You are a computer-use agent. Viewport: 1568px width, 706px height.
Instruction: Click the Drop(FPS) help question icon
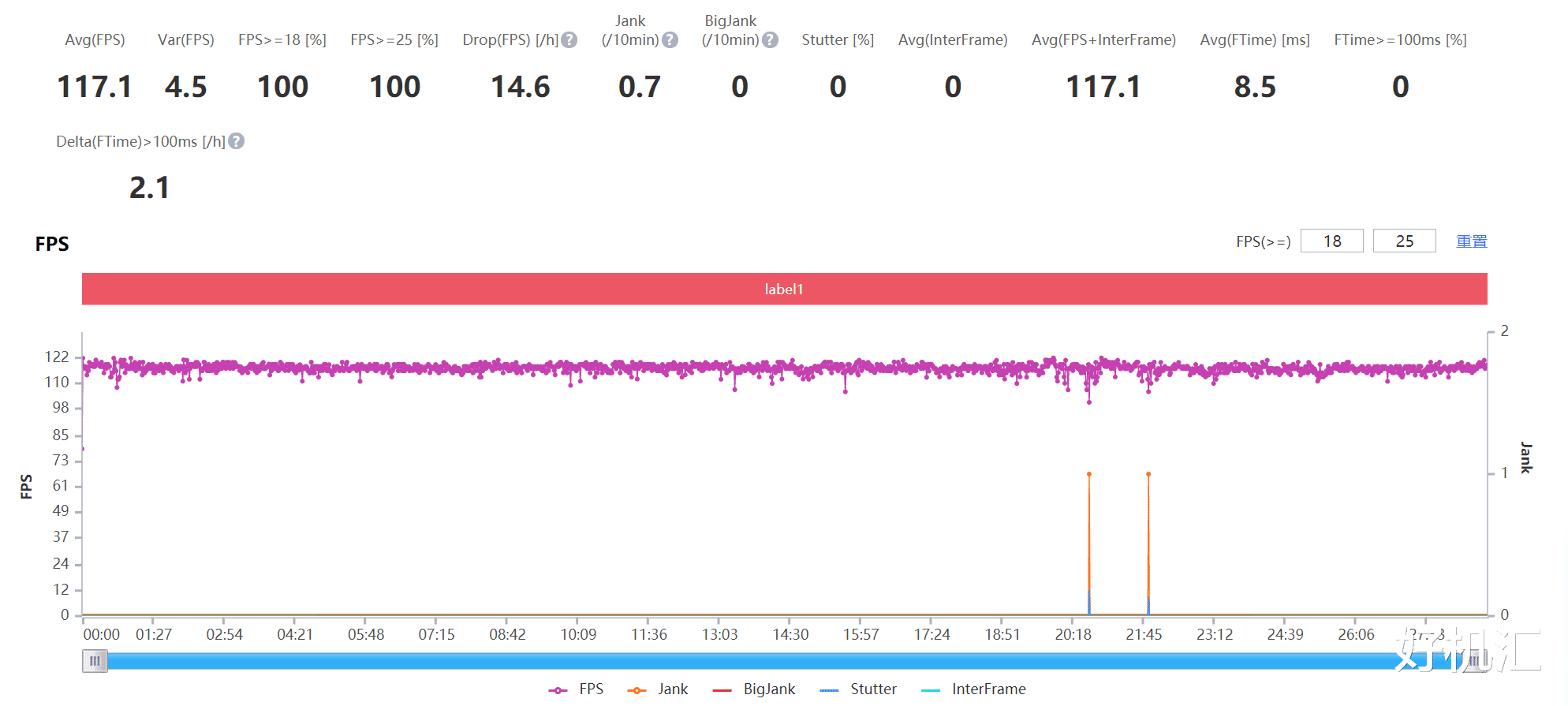(569, 40)
